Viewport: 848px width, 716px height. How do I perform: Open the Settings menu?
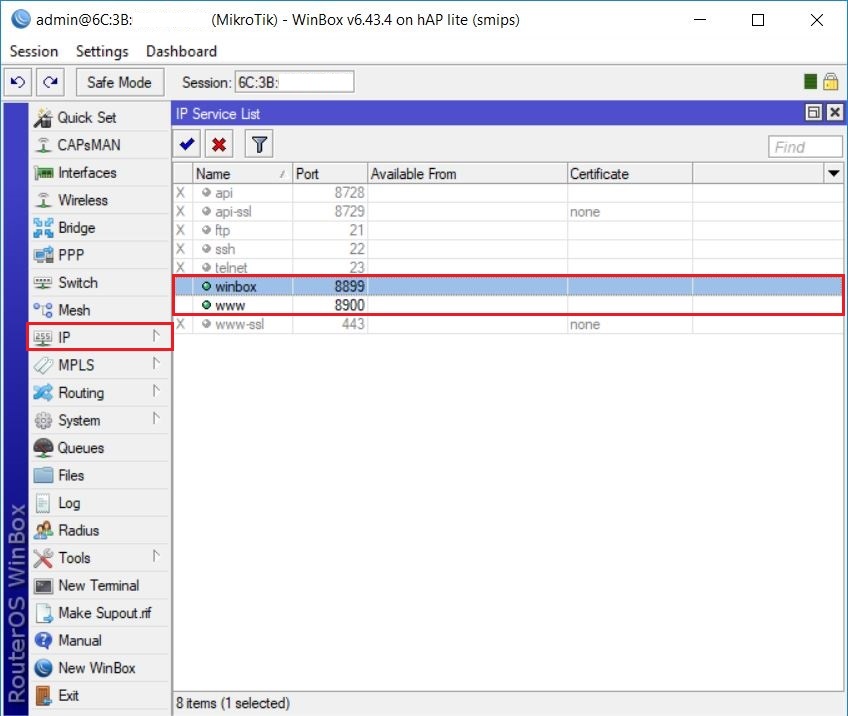[x=102, y=51]
